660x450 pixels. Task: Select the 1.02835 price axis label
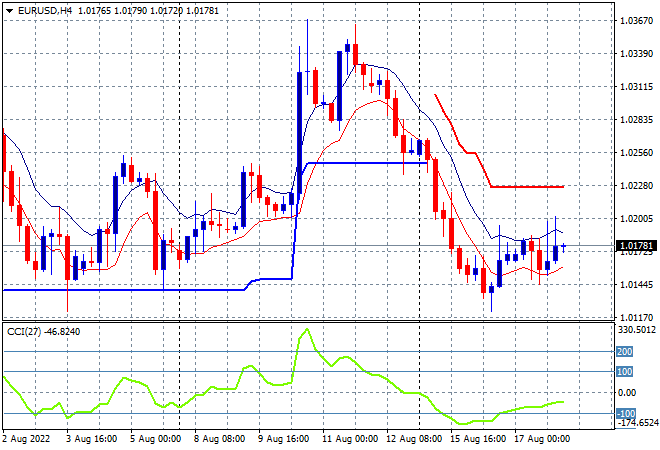pyautogui.click(x=636, y=120)
